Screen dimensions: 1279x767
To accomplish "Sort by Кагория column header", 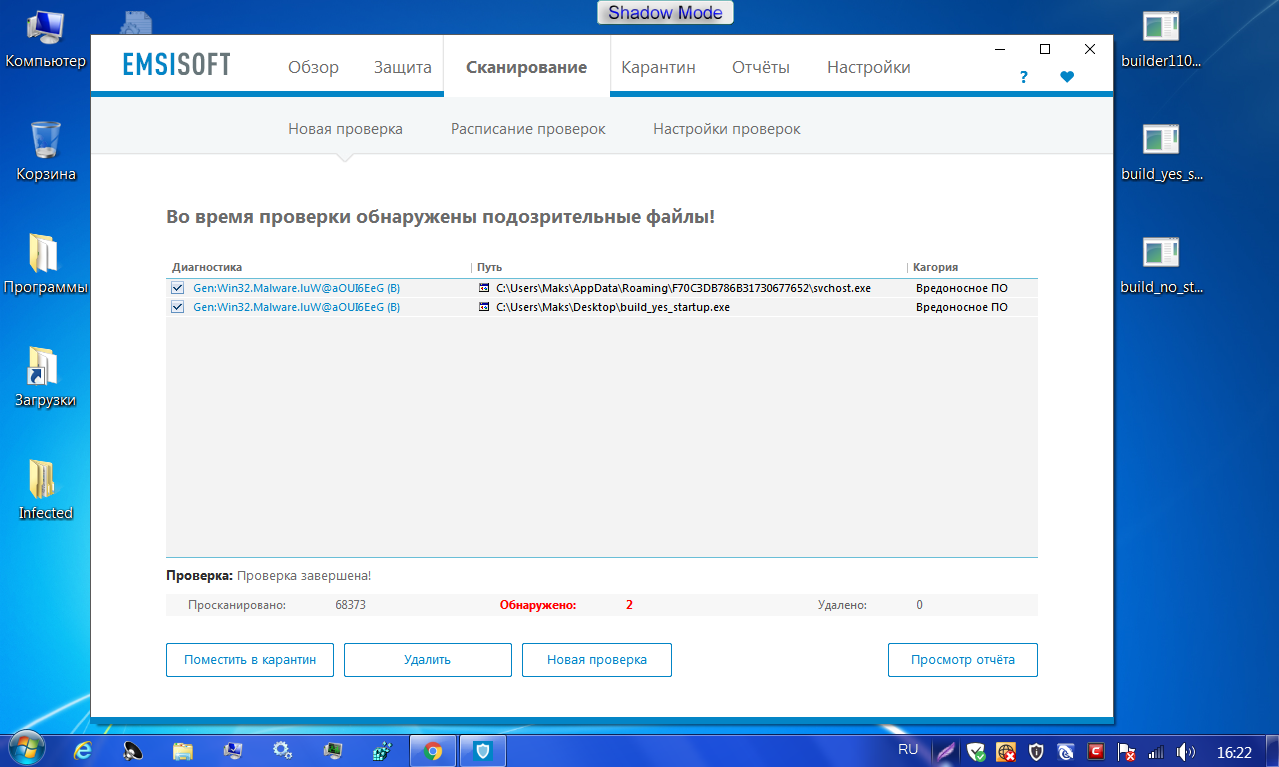I will pyautogui.click(x=936, y=268).
